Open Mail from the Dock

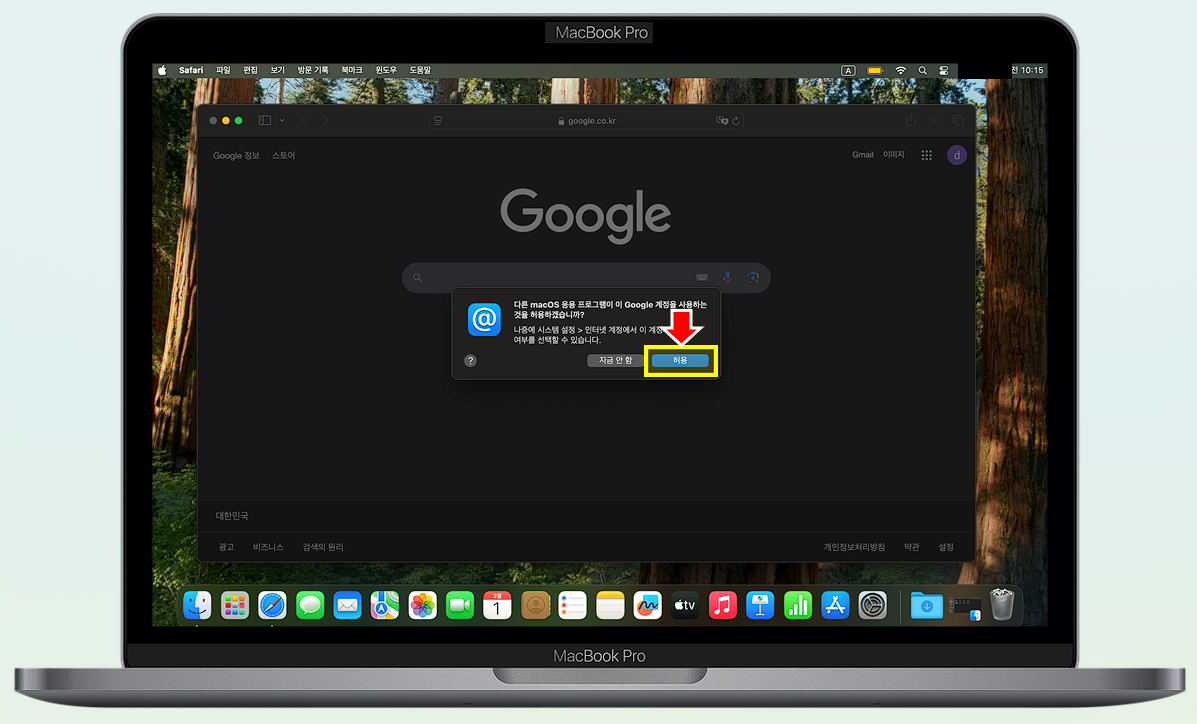click(x=347, y=606)
